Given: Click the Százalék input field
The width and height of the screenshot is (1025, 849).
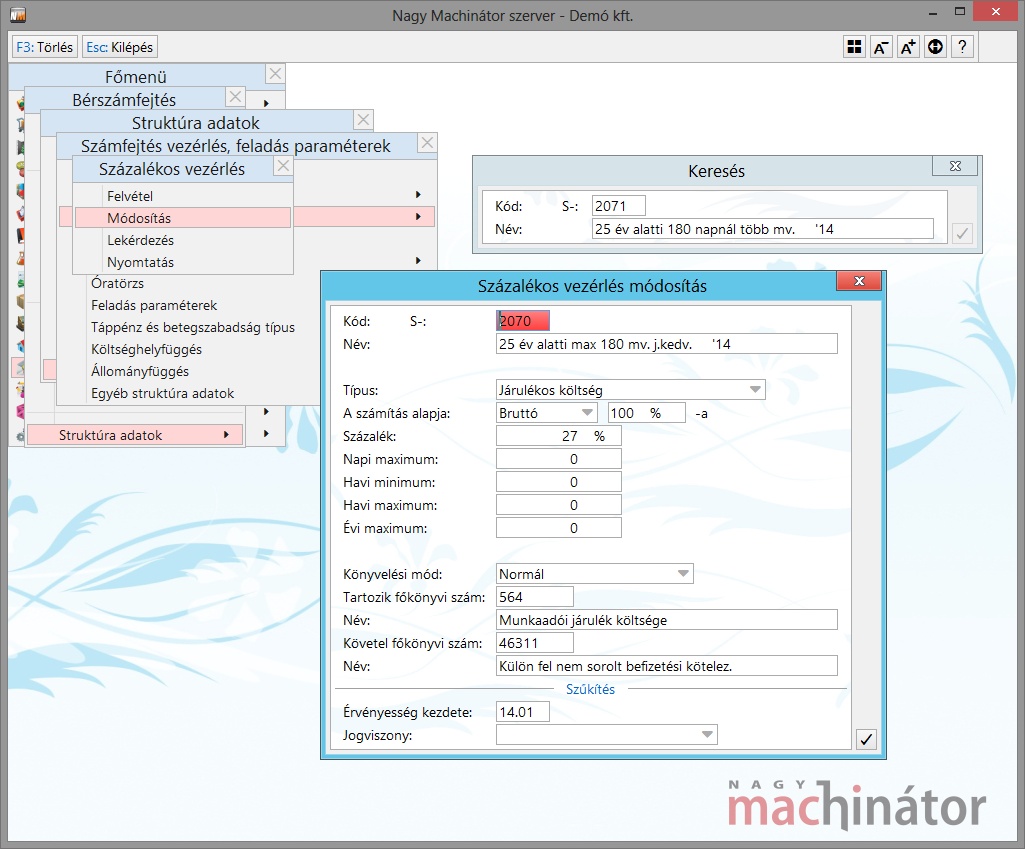Looking at the screenshot, I should pos(558,436).
